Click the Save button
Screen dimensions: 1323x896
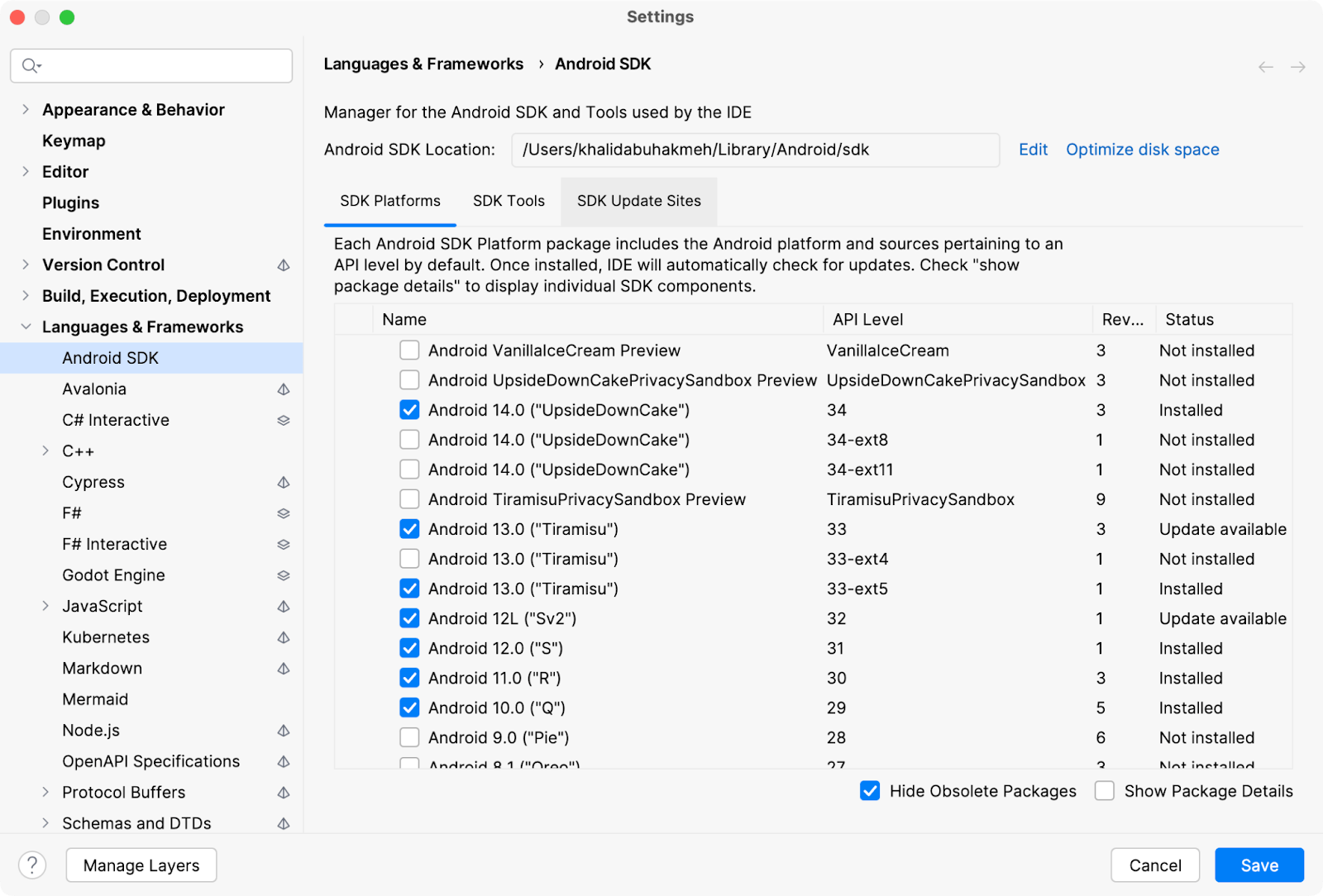click(1259, 865)
